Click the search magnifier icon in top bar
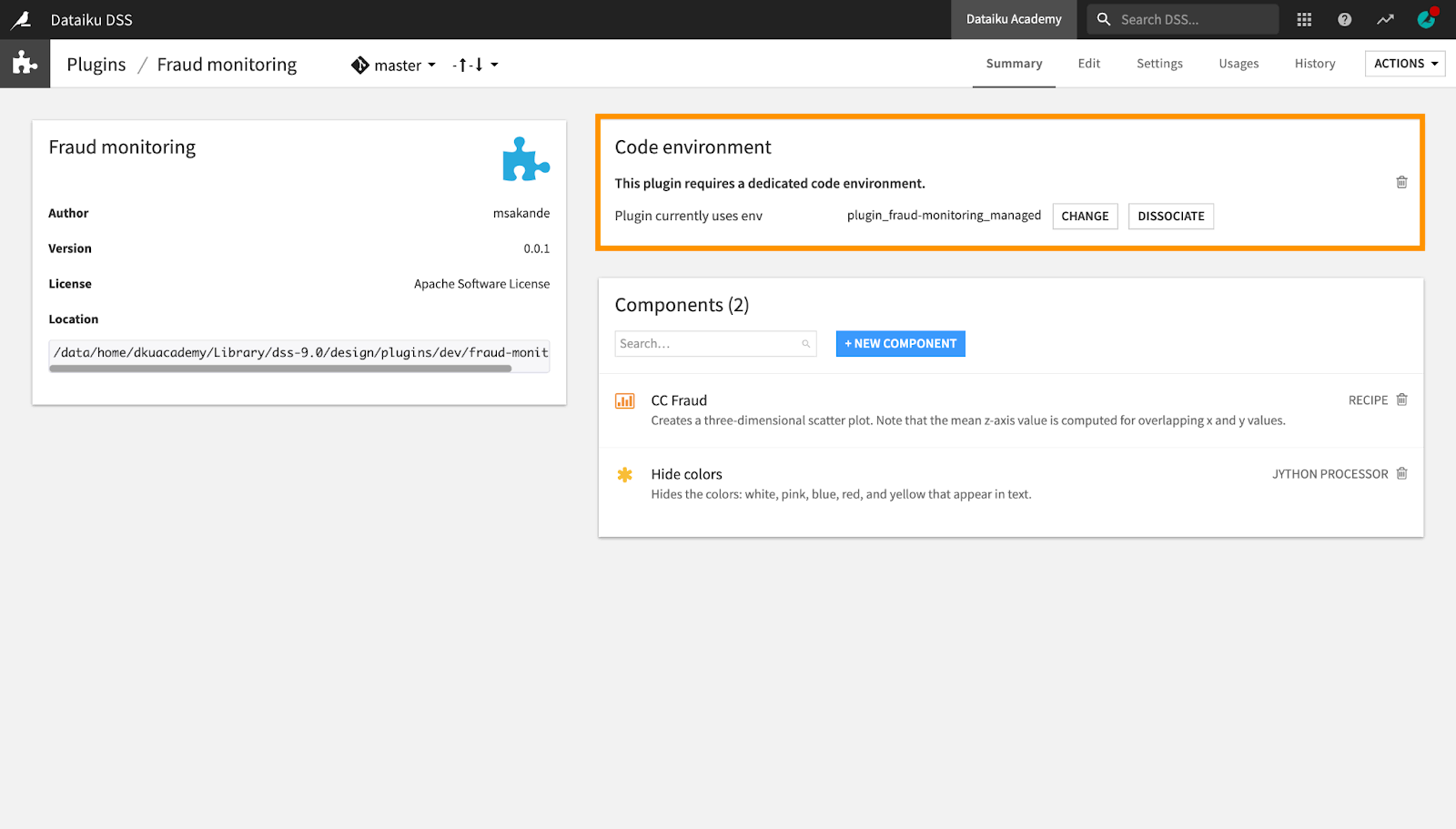Viewport: 1456px width, 829px height. point(1104,19)
